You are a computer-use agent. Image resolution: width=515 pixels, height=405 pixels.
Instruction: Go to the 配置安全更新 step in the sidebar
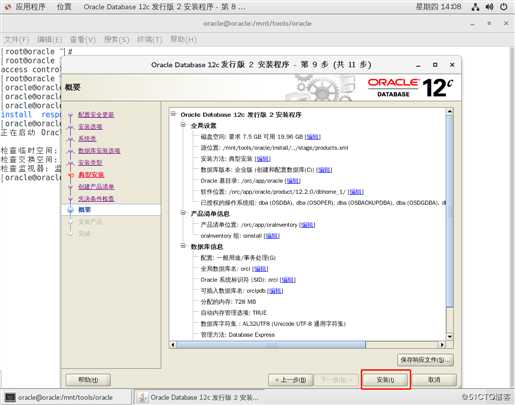pyautogui.click(x=96, y=115)
